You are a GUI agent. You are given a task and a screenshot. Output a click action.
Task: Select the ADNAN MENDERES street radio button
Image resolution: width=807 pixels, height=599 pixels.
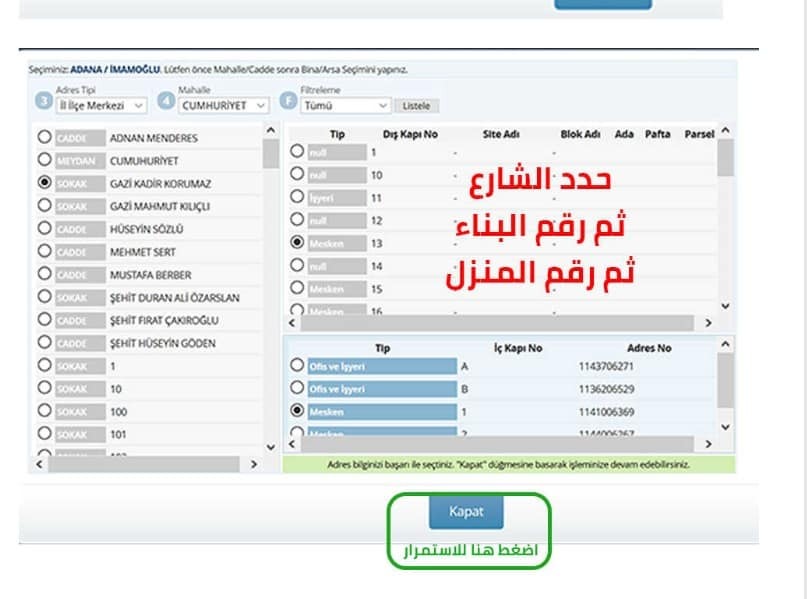tap(44, 137)
